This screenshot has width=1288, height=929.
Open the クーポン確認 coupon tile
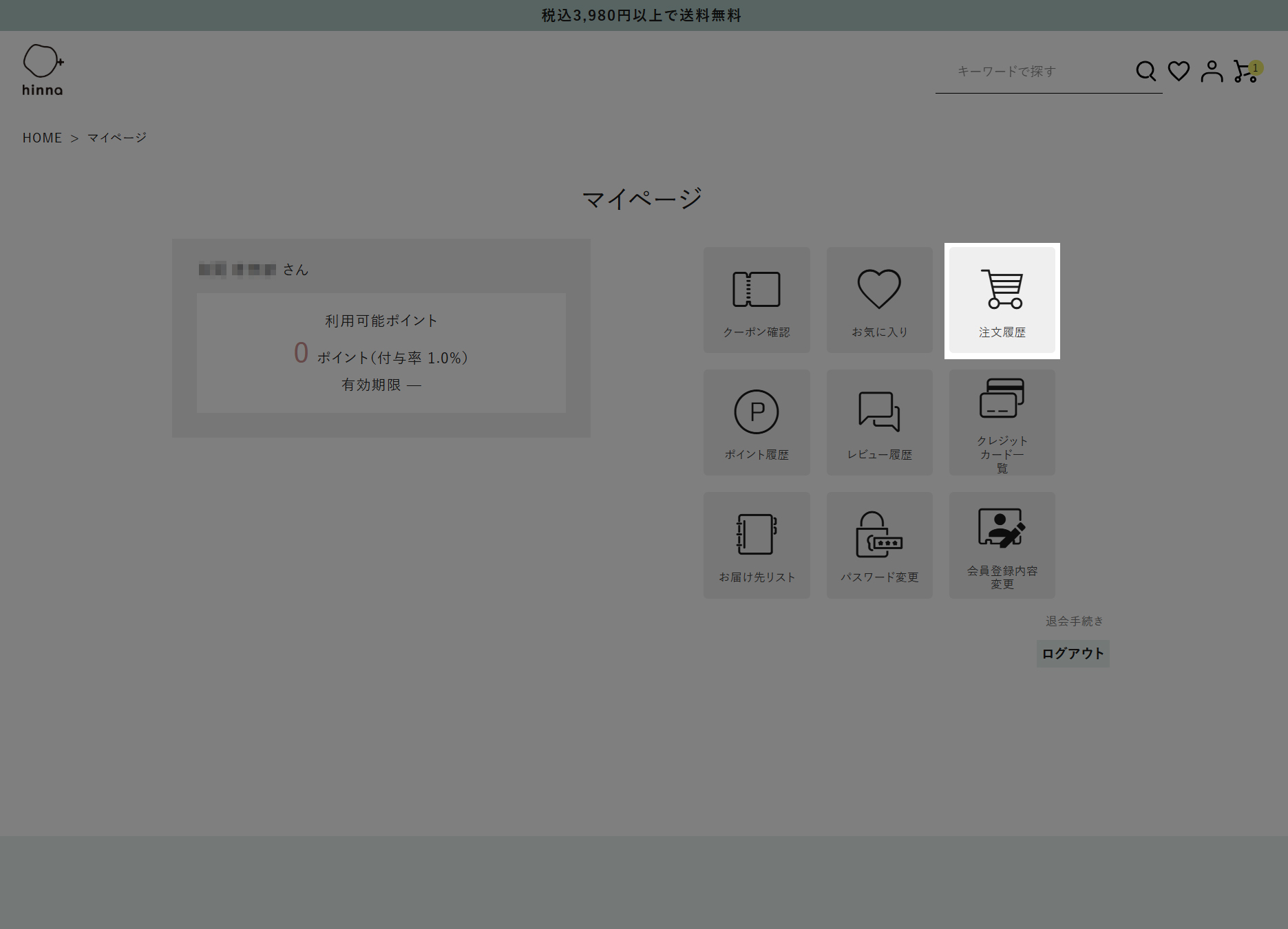tap(757, 300)
